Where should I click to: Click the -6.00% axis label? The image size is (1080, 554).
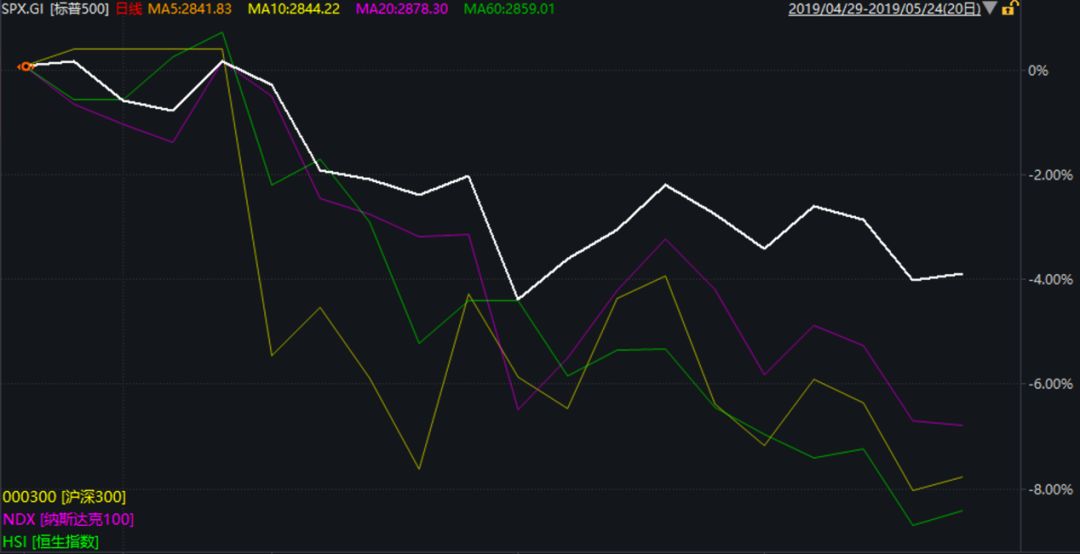pyautogui.click(x=1050, y=384)
